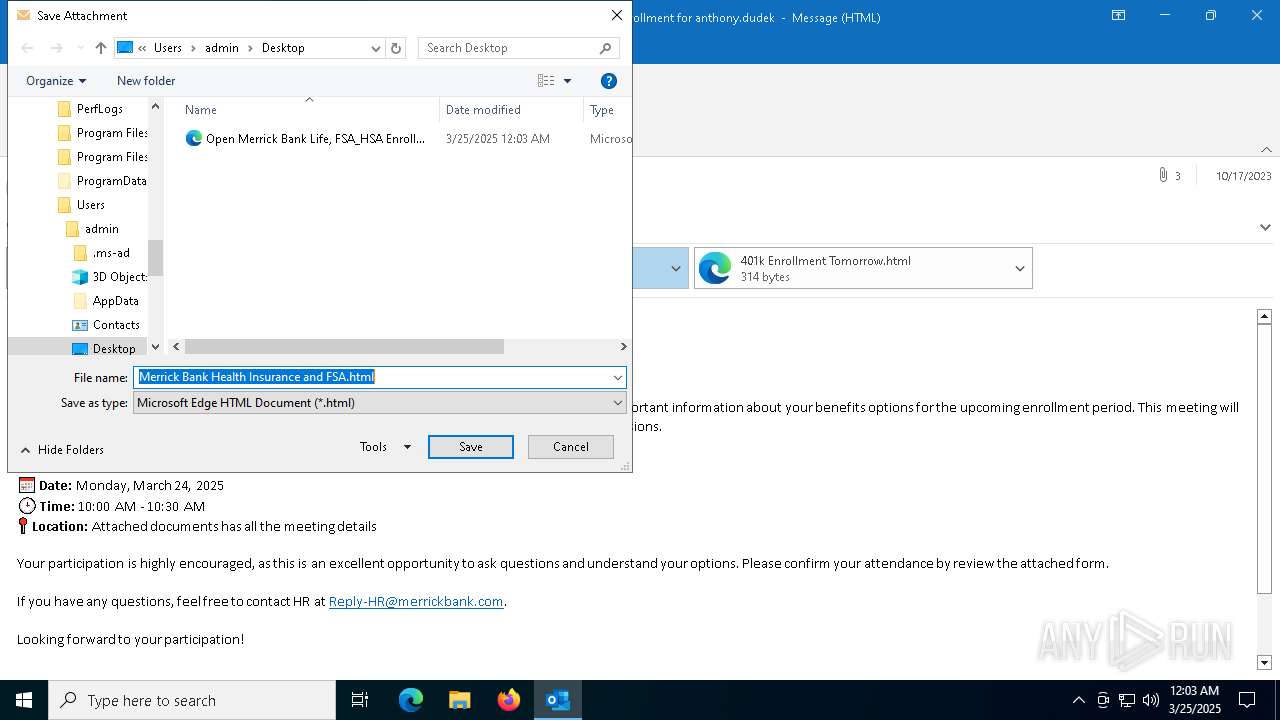Expand message header chevron in Outlook

point(1265,227)
